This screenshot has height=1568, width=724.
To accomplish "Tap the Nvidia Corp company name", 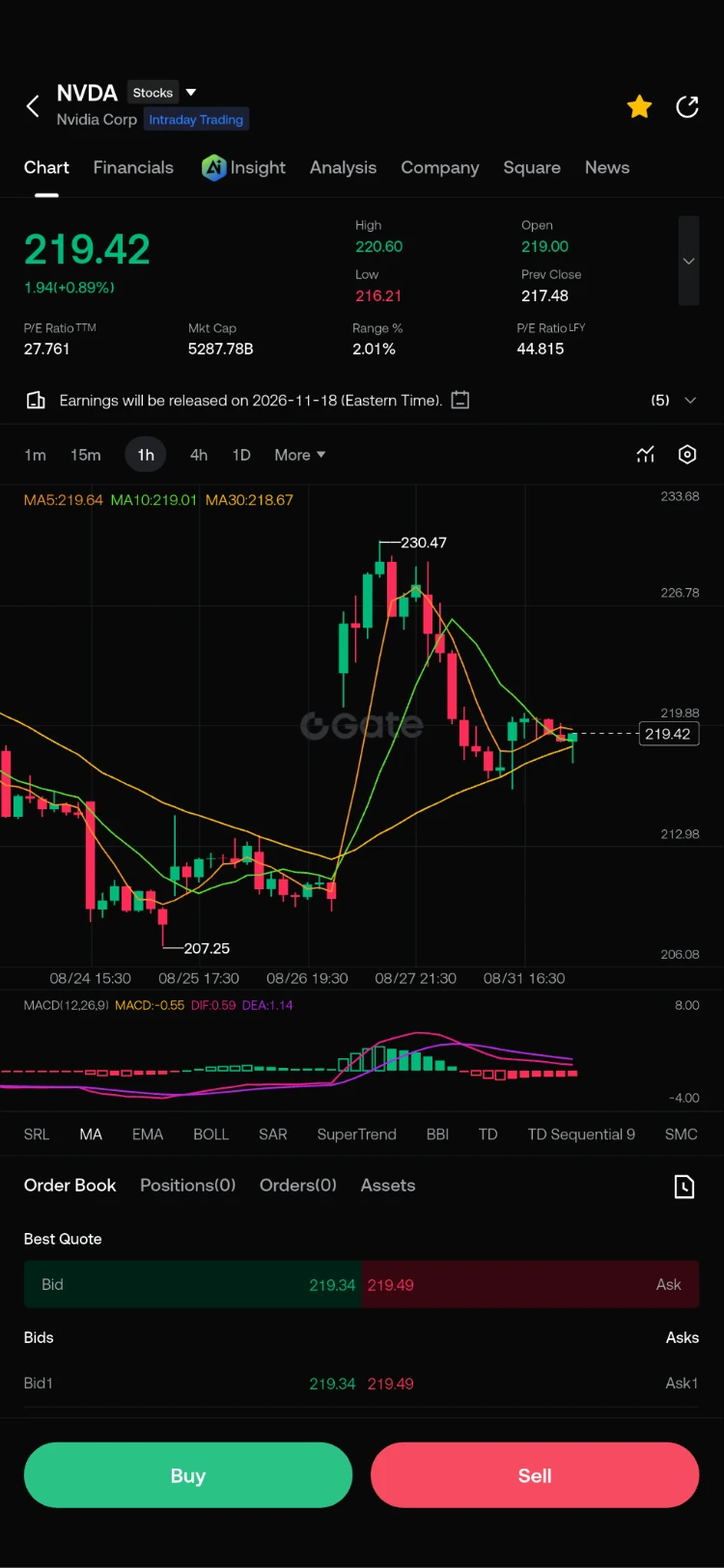I will click(x=97, y=120).
